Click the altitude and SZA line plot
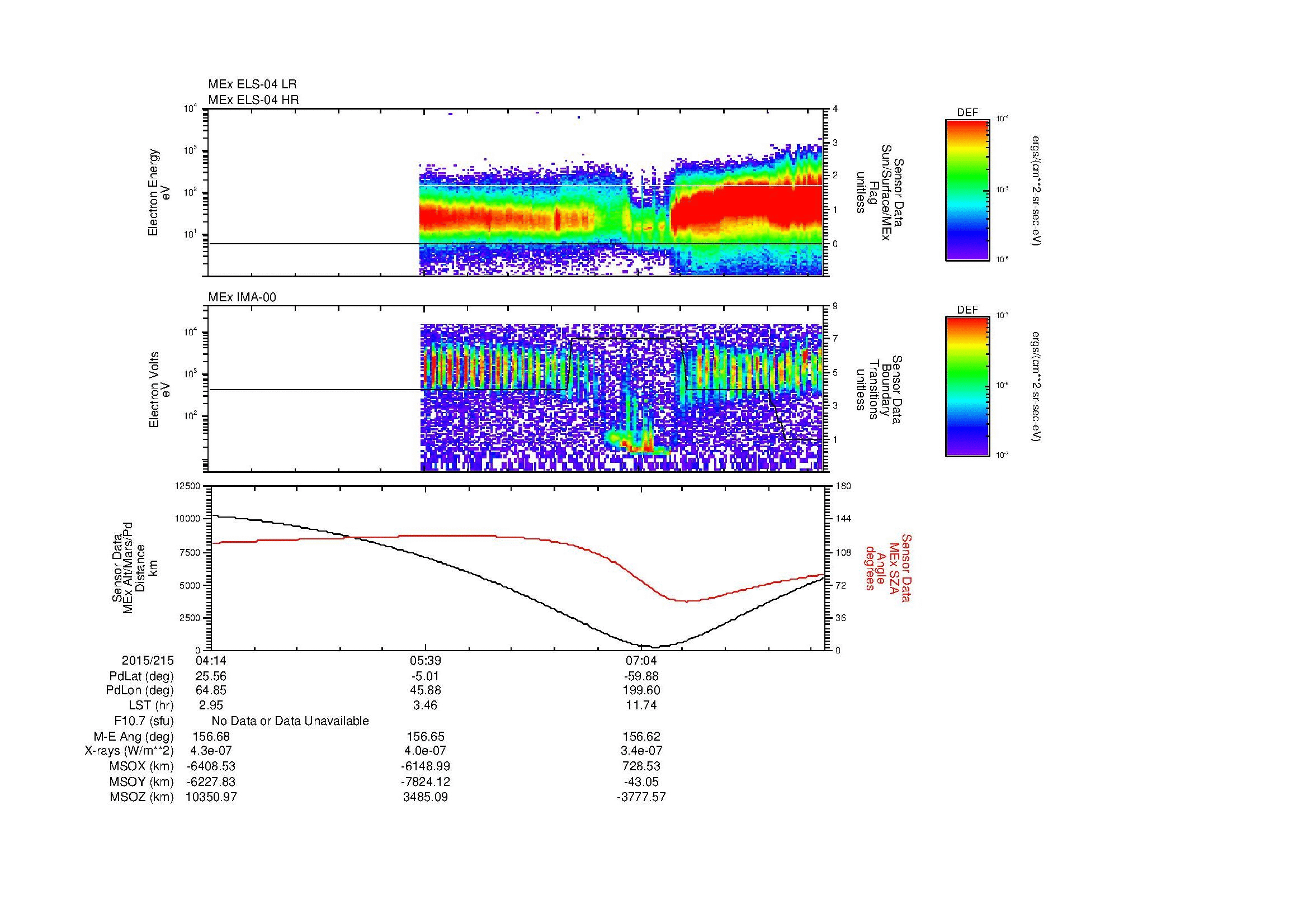 pyautogui.click(x=517, y=567)
